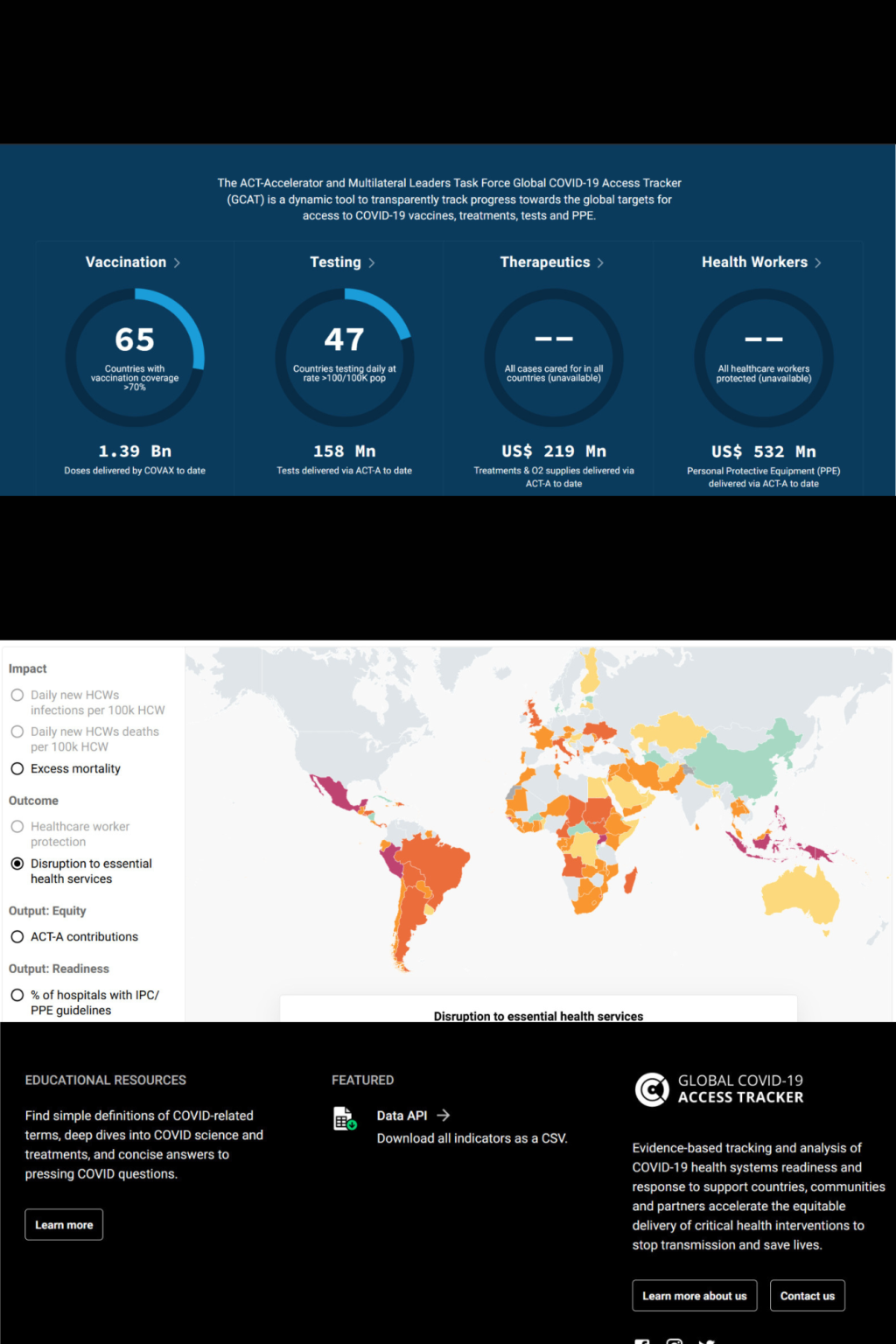
Task: Open the Instagram social icon in footer
Action: 674,1341
